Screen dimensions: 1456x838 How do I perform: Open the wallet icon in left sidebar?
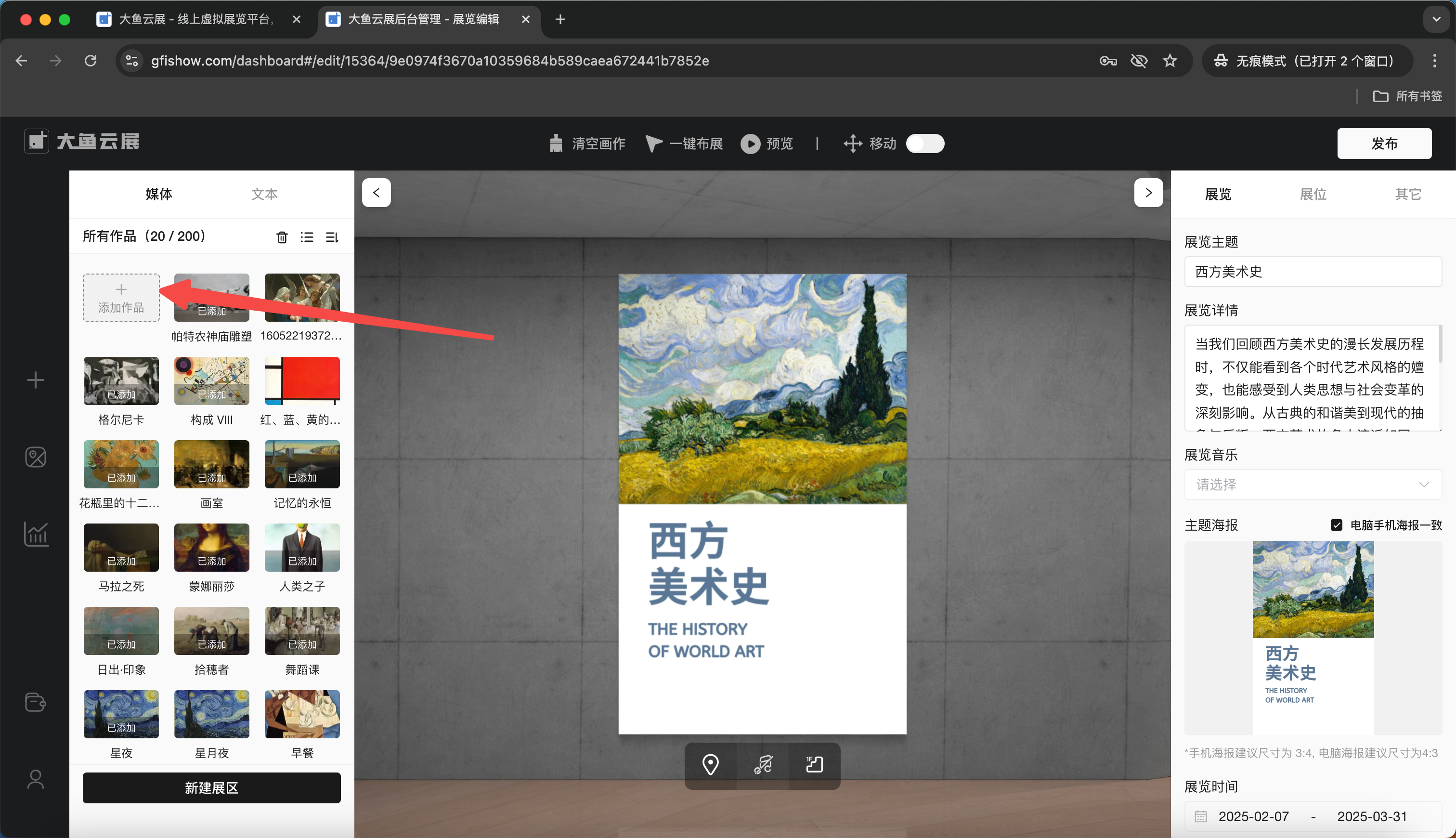pos(36,702)
